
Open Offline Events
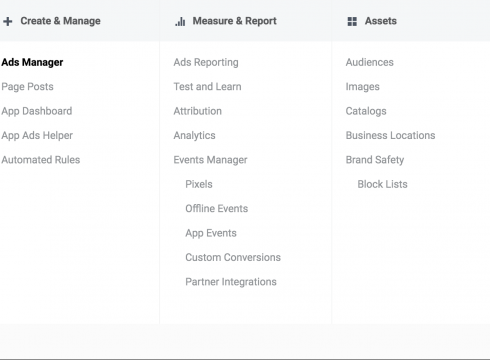pos(217,208)
